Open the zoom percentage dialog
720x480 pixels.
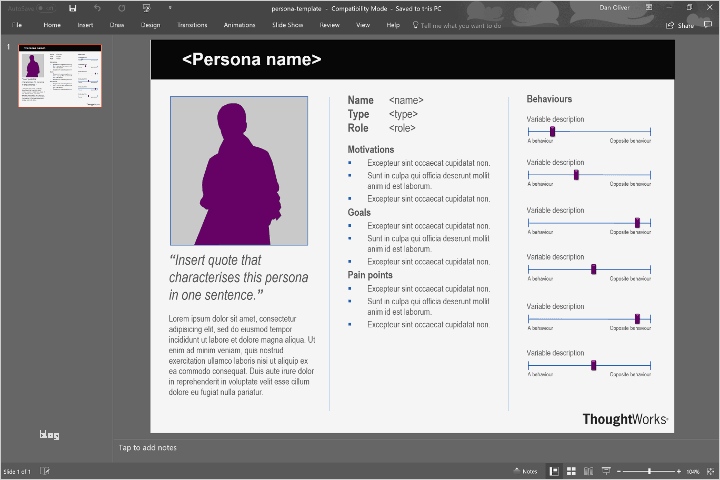(x=693, y=471)
